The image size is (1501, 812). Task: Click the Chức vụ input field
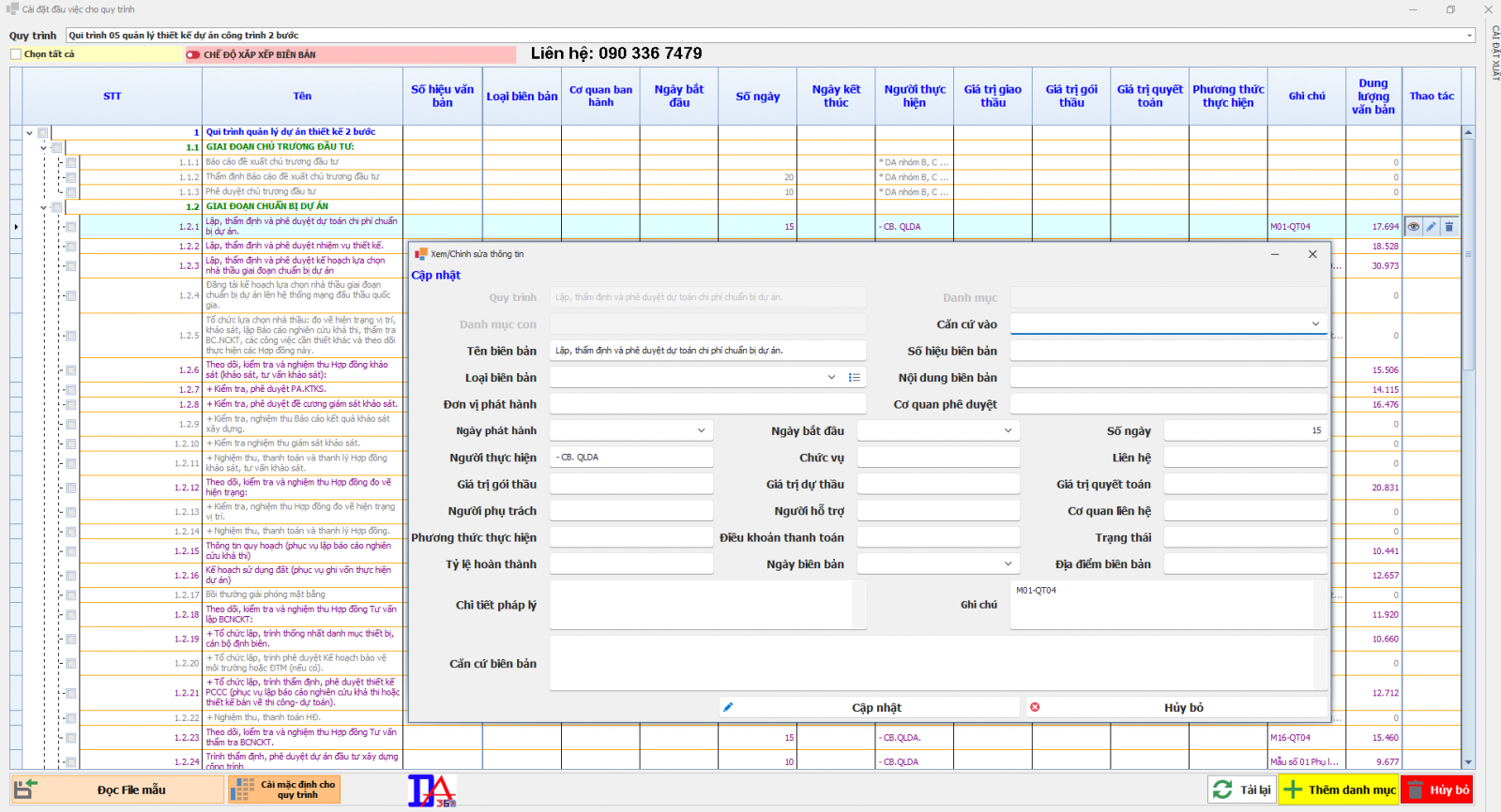(x=938, y=458)
